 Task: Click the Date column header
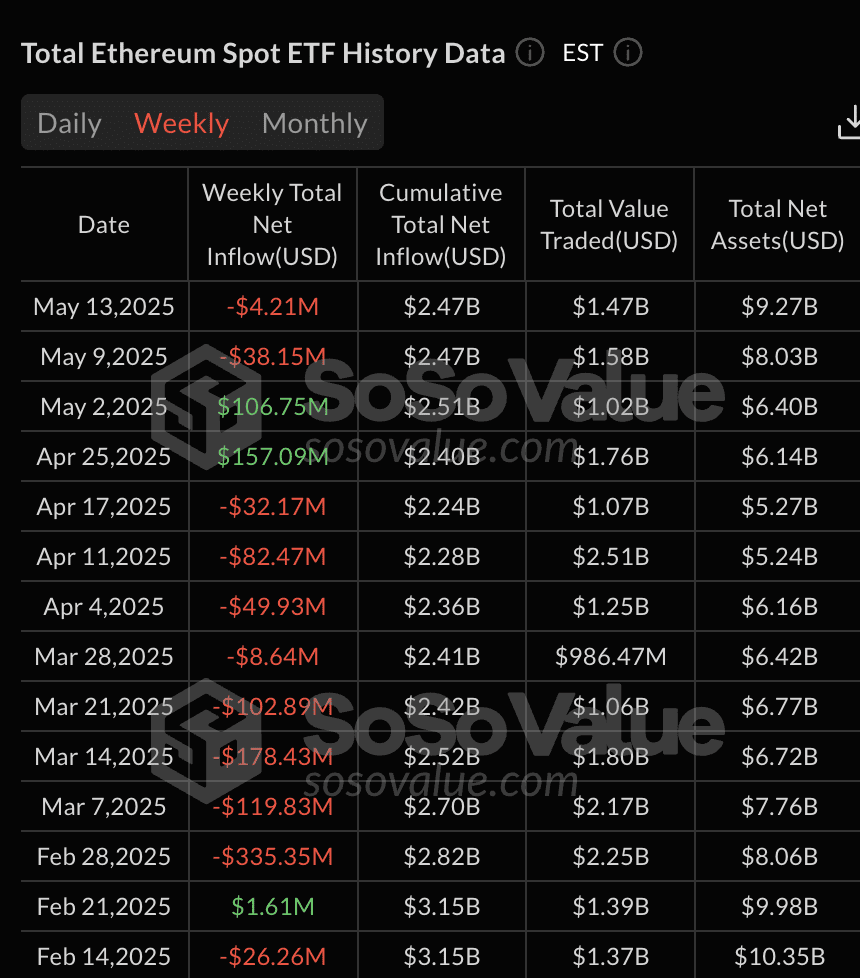104,225
